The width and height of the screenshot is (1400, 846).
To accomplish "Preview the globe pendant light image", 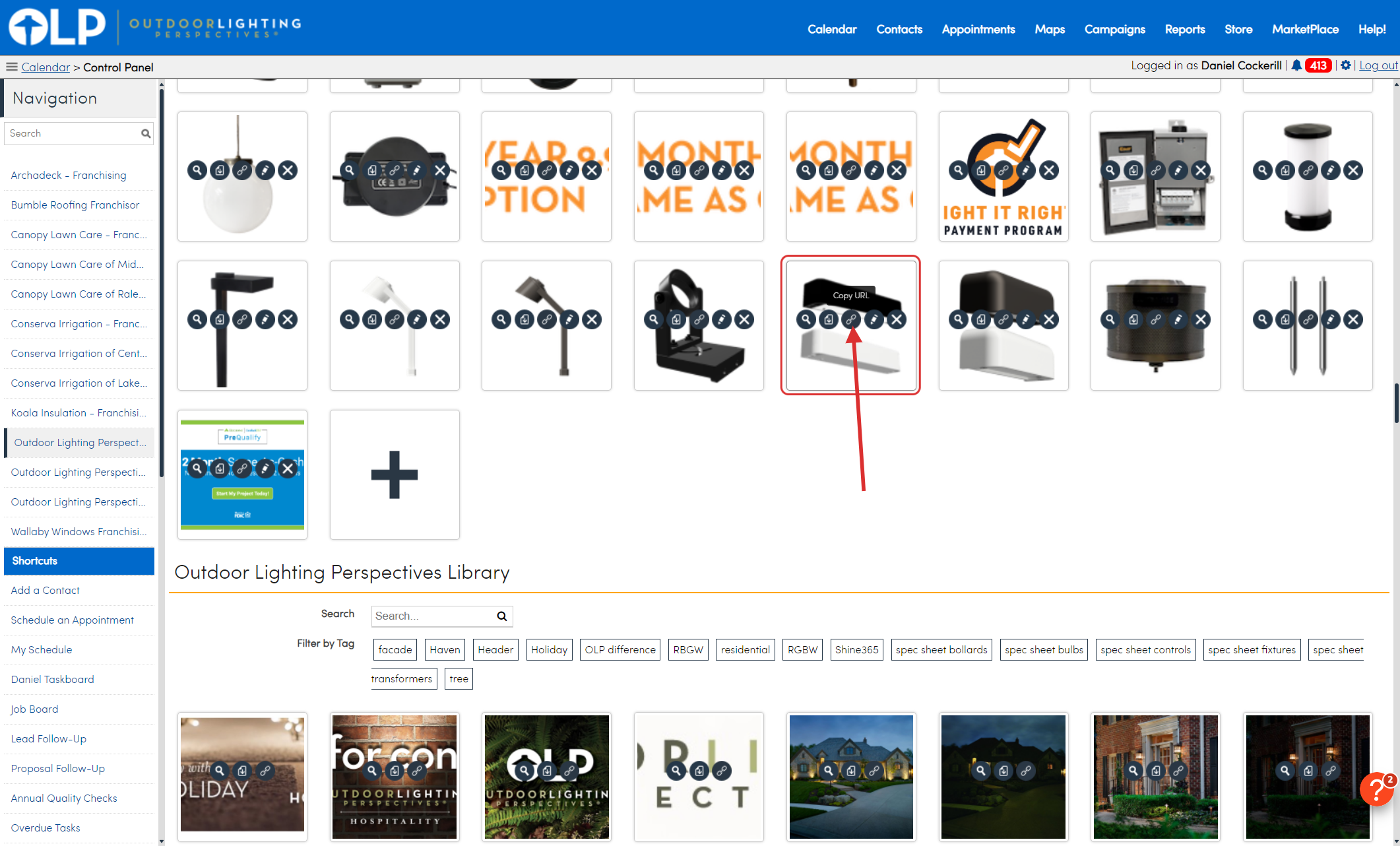I will 197,170.
